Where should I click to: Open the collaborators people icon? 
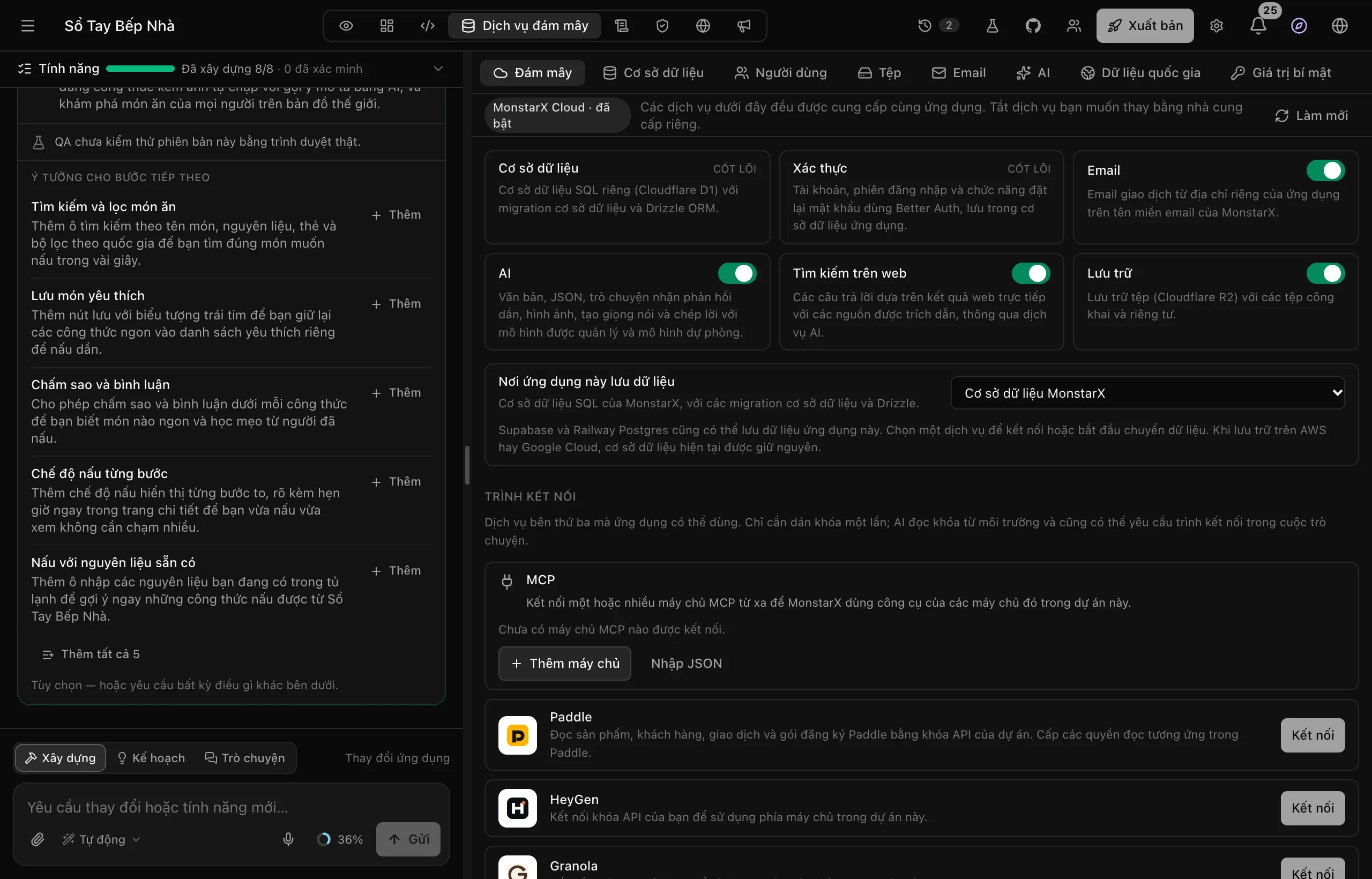1074,26
